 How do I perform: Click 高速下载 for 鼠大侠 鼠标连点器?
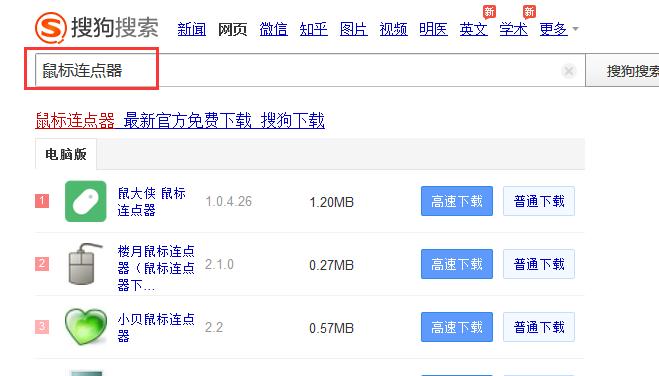pyautogui.click(x=457, y=201)
